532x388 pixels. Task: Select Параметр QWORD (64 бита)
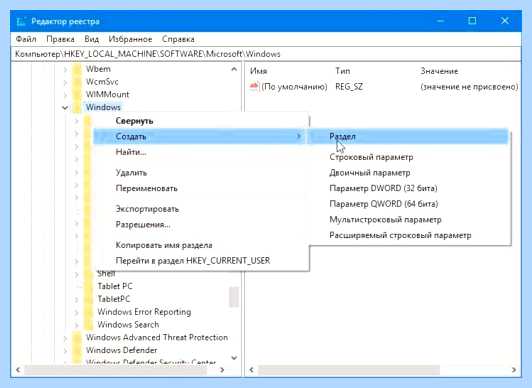pyautogui.click(x=408, y=204)
